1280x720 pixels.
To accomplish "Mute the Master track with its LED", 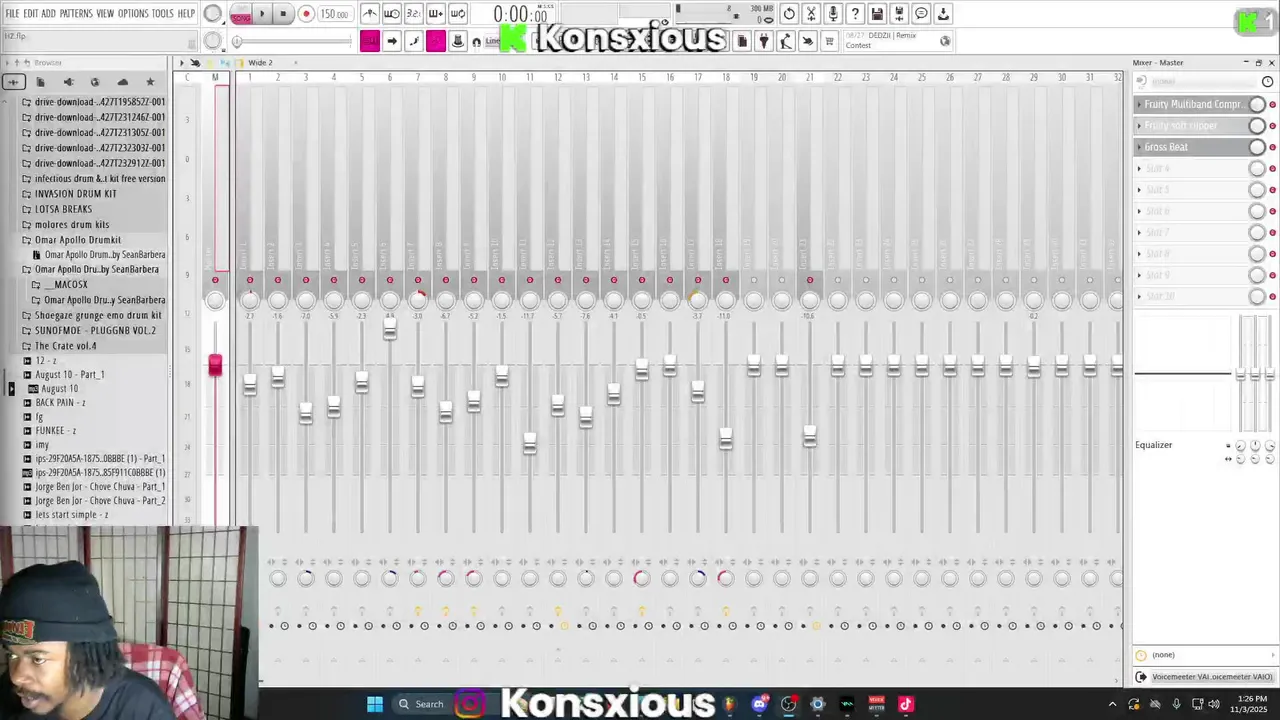I will pos(215,280).
